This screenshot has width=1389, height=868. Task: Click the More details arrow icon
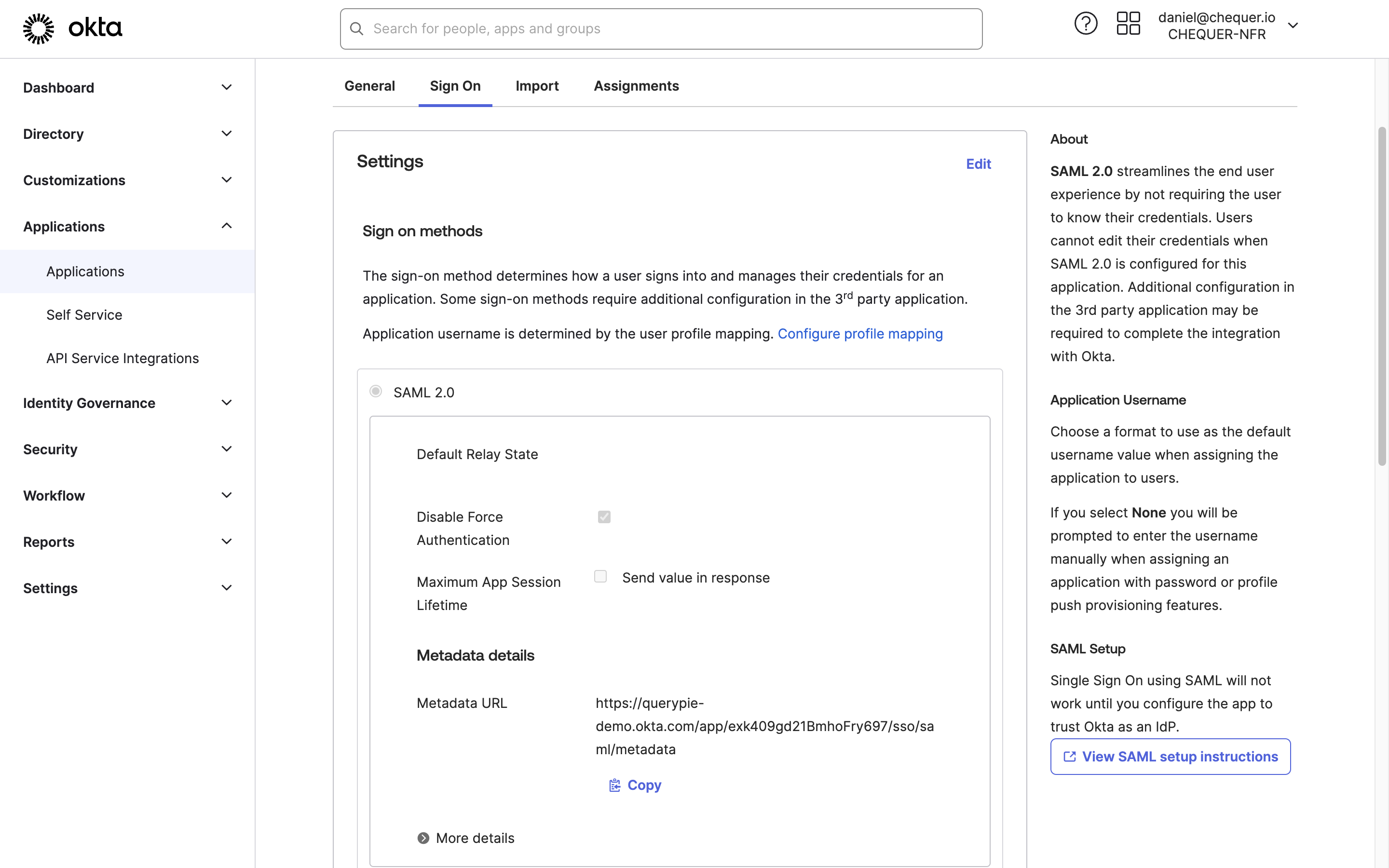point(423,838)
